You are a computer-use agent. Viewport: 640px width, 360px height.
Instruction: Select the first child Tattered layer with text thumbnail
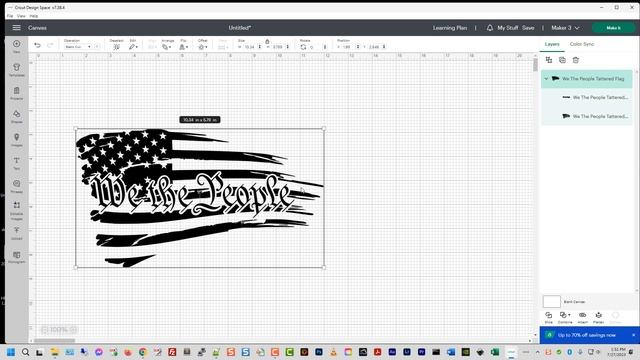click(x=587, y=98)
